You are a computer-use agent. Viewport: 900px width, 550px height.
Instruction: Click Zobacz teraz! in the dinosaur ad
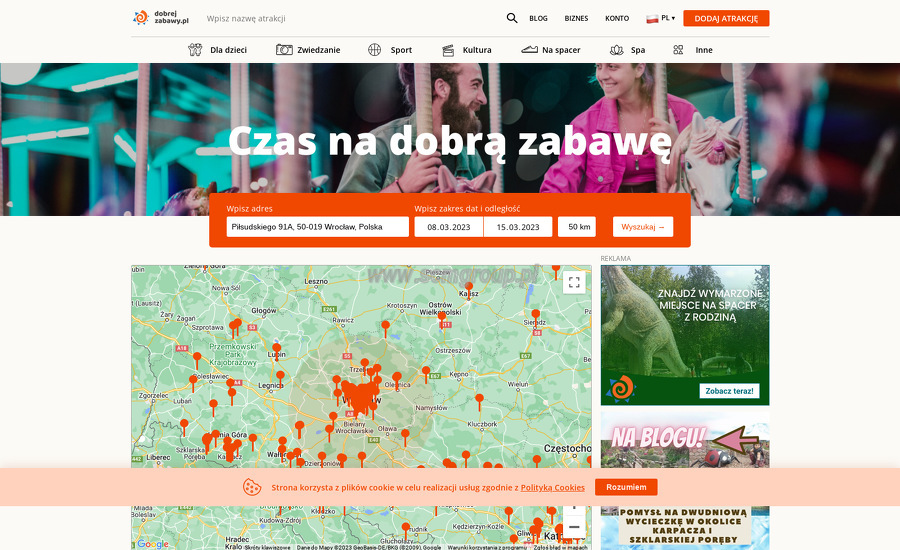click(729, 391)
